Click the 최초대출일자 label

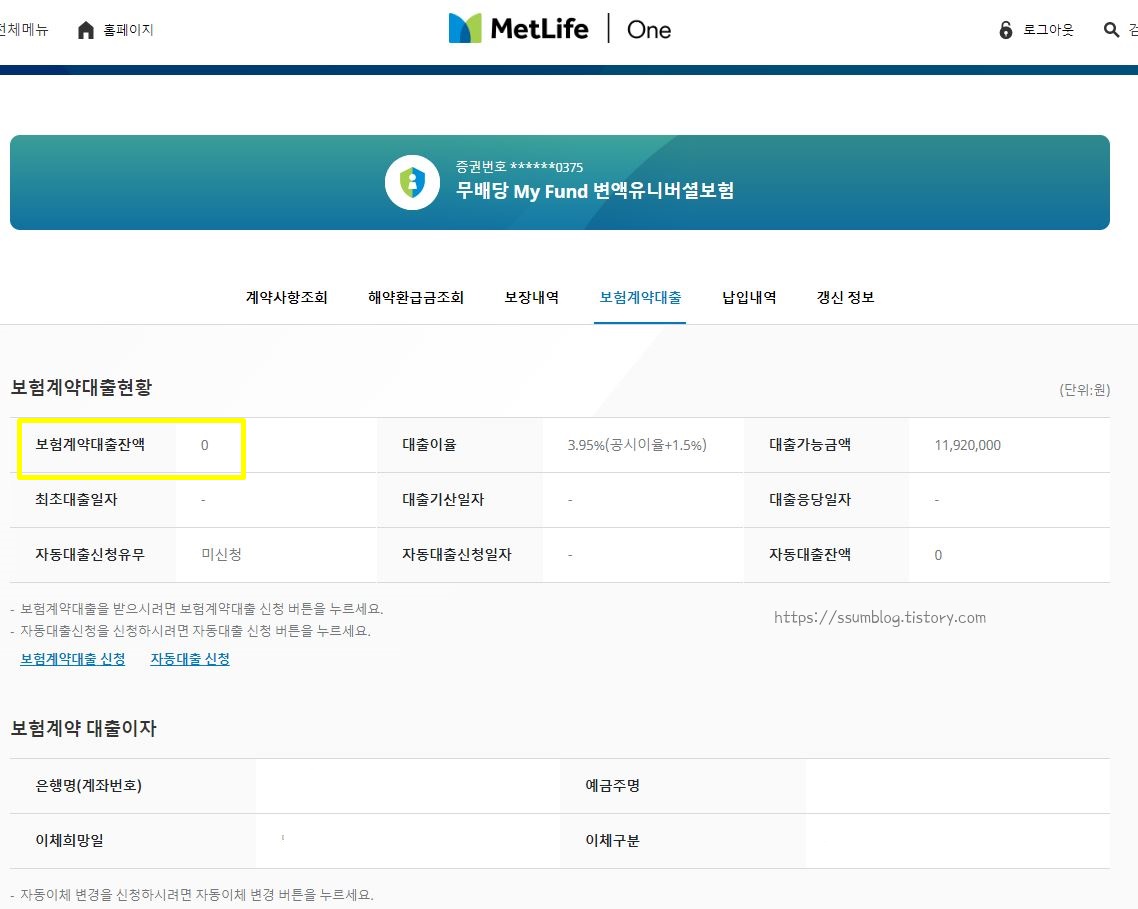pos(76,500)
